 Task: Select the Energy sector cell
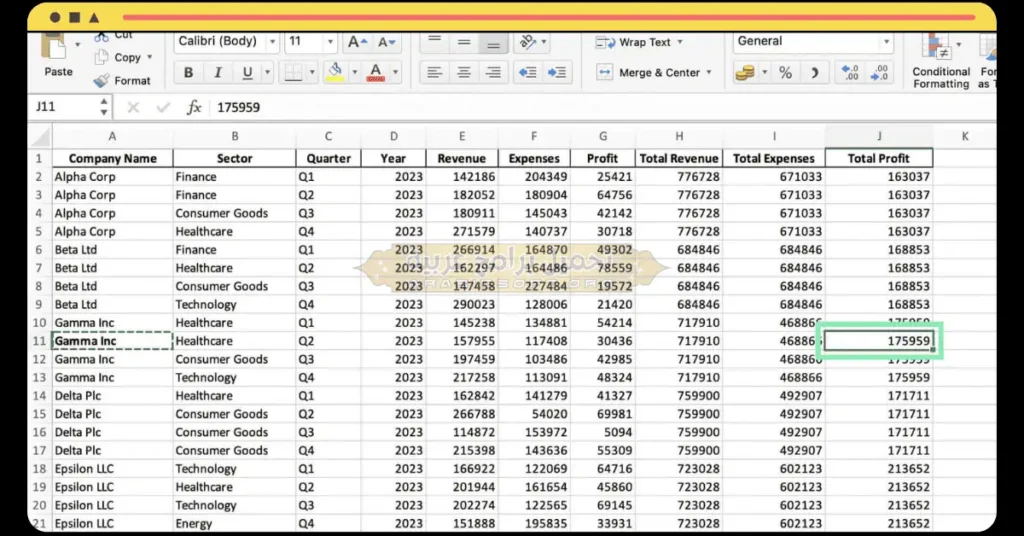(234, 524)
